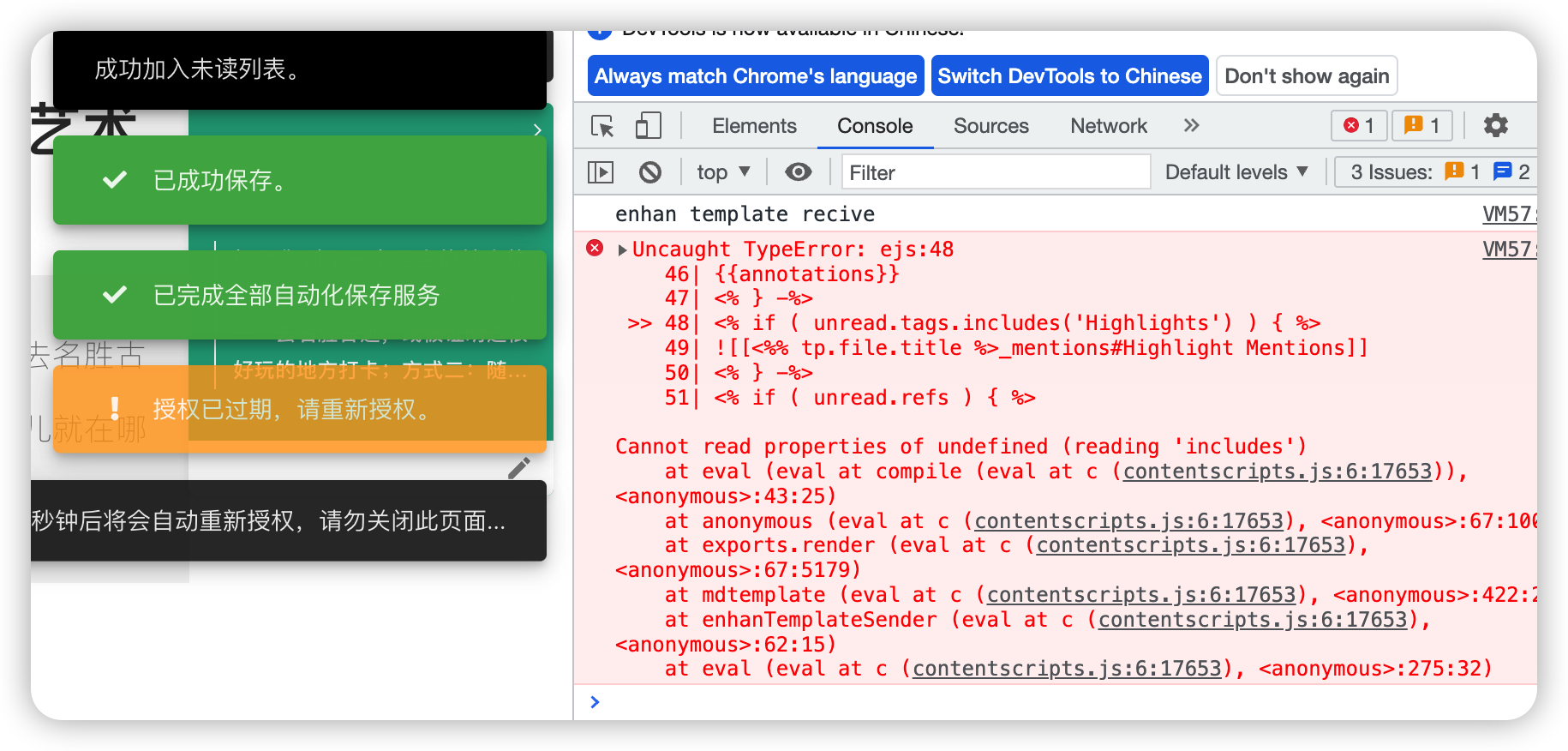Screen dimensions: 1568x751
Task: Click into the console Filter field
Action: 996,172
